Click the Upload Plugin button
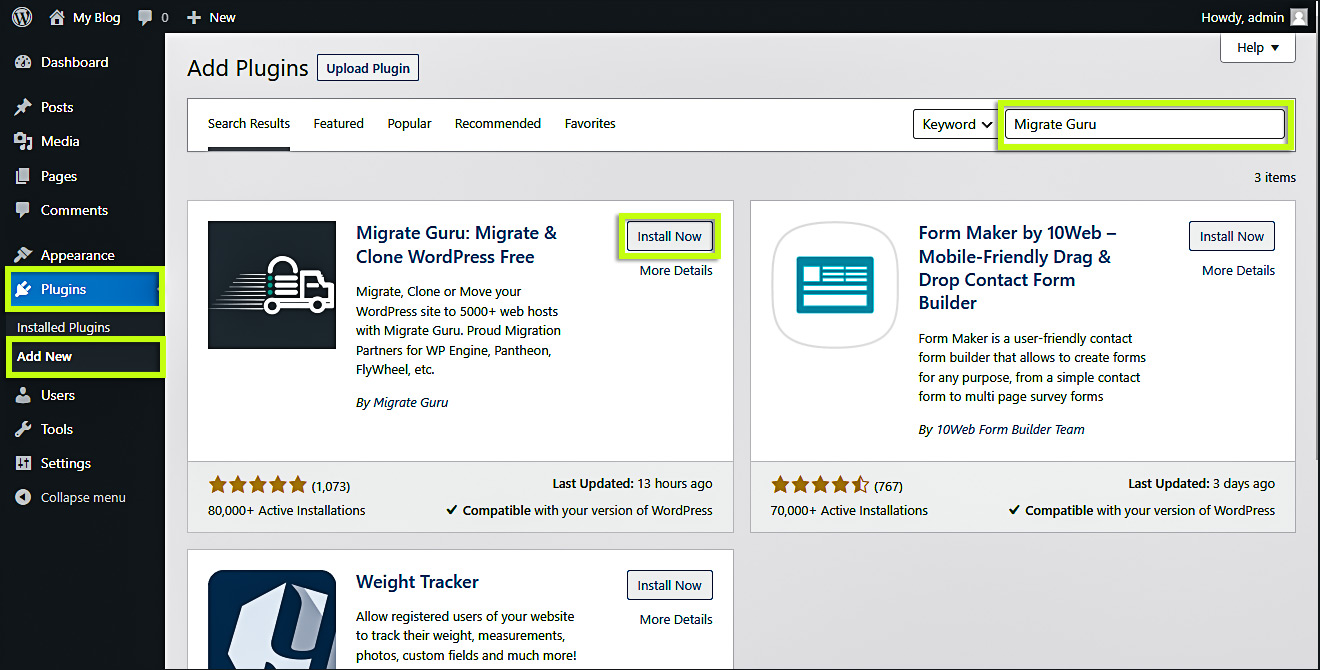The height and width of the screenshot is (670, 1320). [367, 68]
